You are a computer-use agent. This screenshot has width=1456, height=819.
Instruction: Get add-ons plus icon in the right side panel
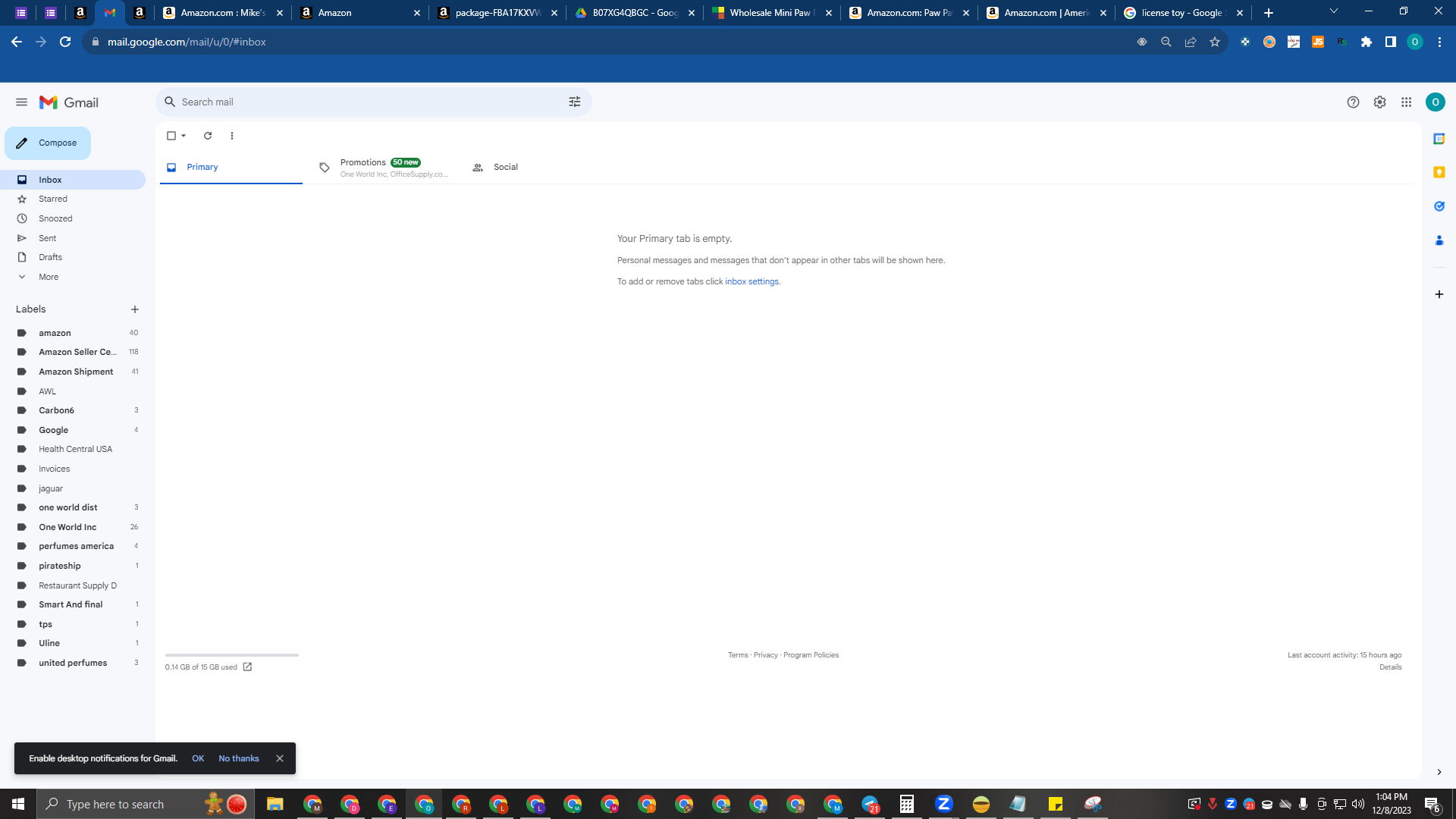coord(1439,294)
